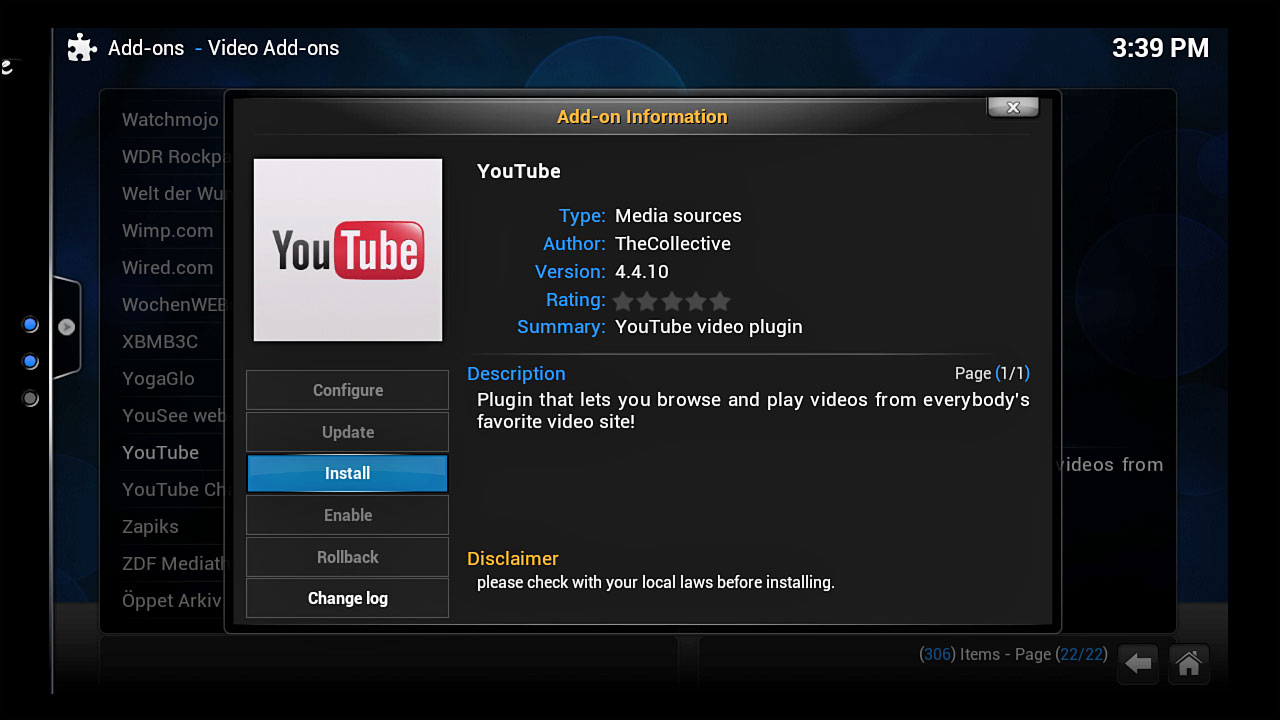Image resolution: width=1280 pixels, height=720 pixels.
Task: Select the second blue radio dot
Action: point(30,361)
